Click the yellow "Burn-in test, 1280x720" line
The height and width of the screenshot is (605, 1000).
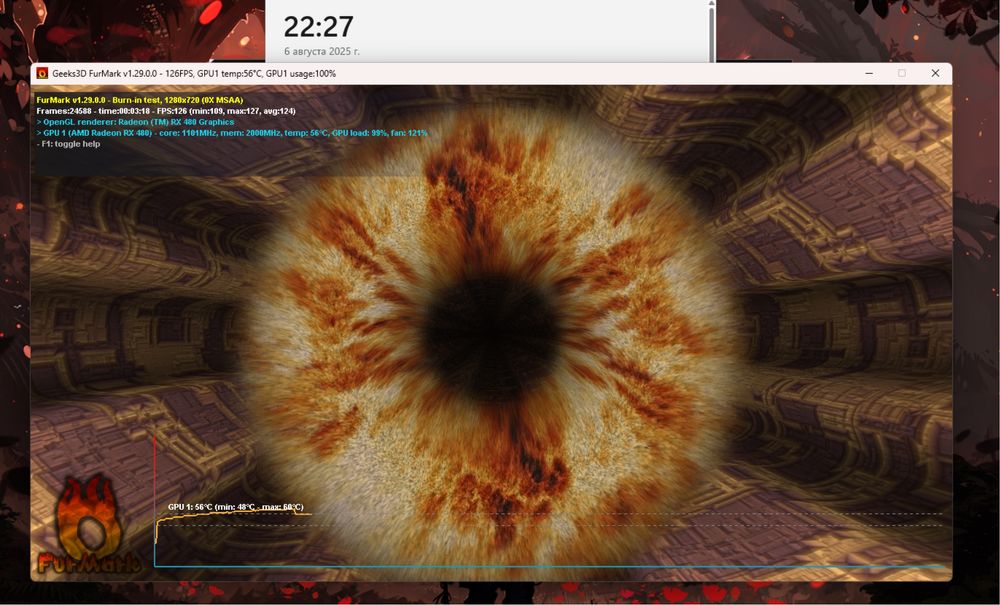[x=140, y=100]
